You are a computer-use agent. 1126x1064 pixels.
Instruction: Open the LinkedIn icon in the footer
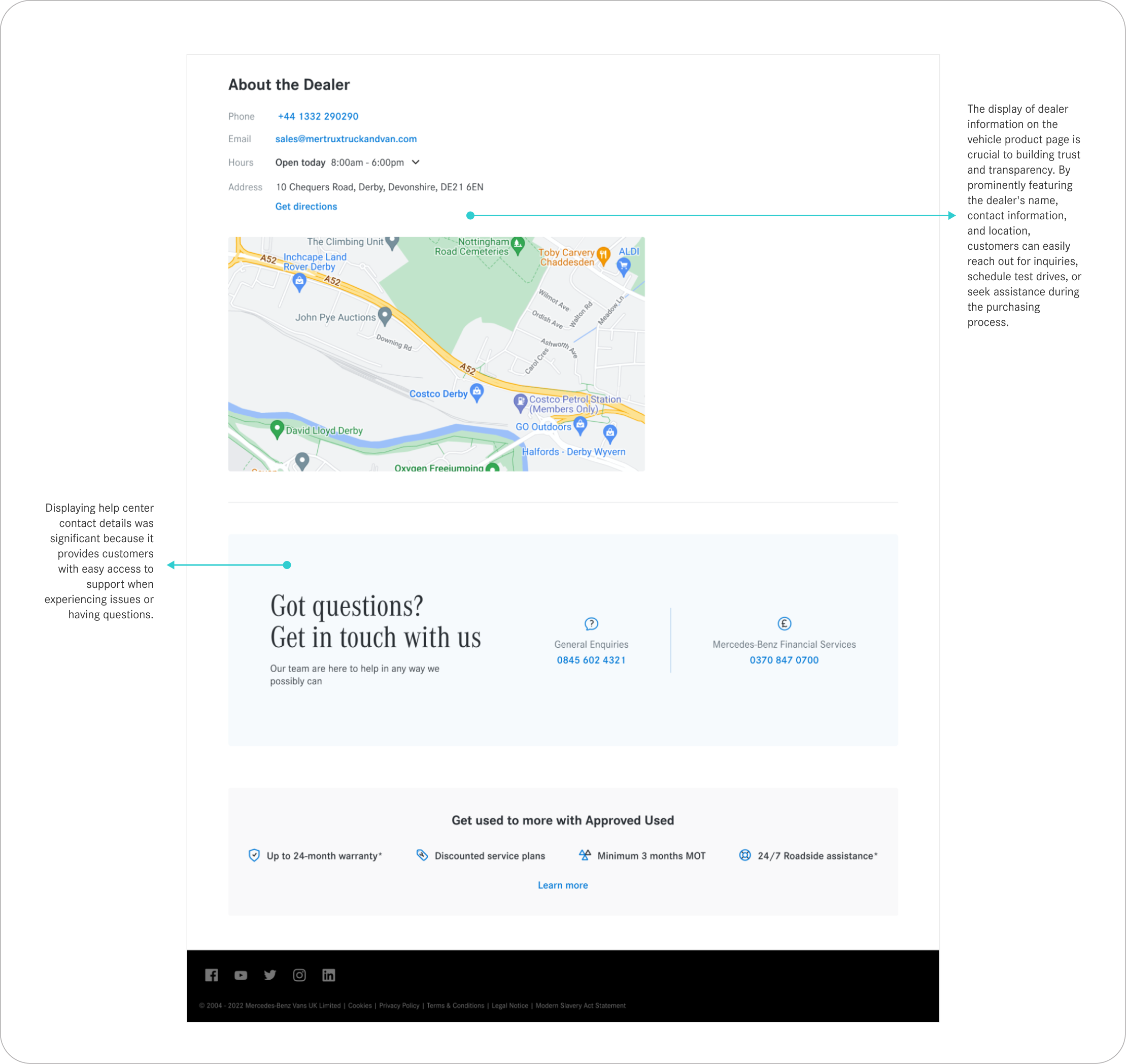(329, 975)
